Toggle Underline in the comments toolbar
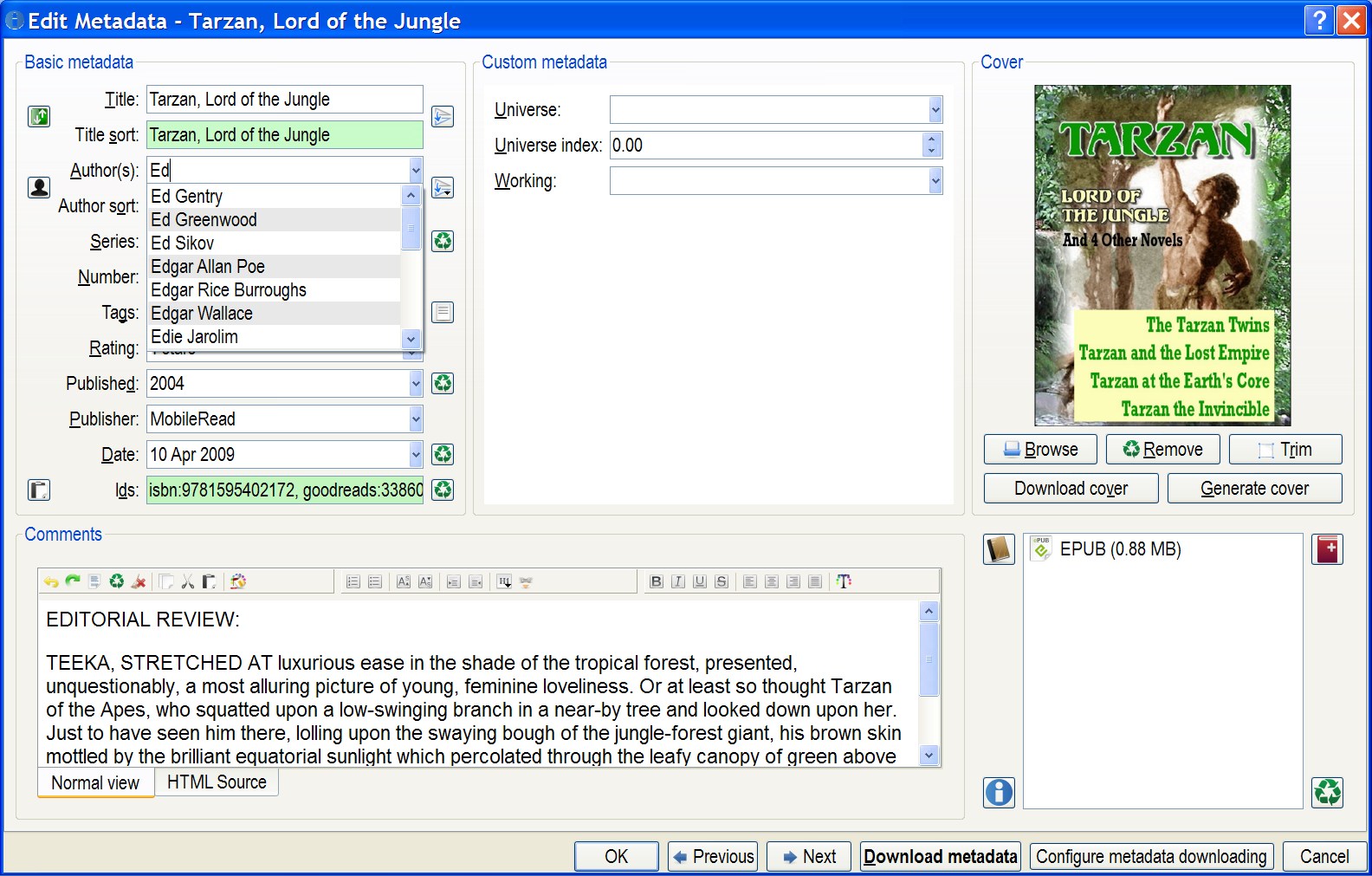Screen dimensions: 1372x876 click(x=700, y=581)
